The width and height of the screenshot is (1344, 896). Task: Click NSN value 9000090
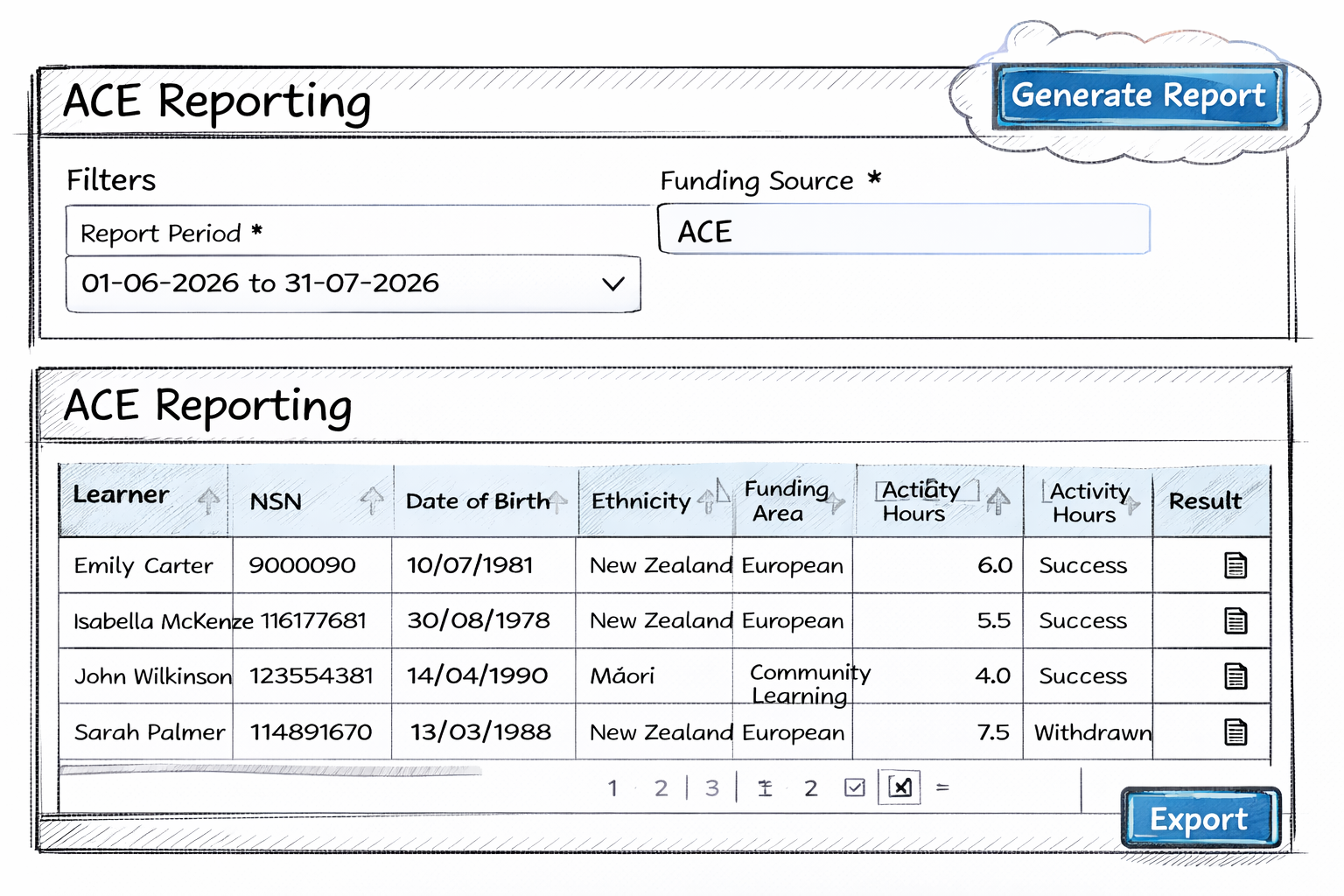click(x=303, y=565)
